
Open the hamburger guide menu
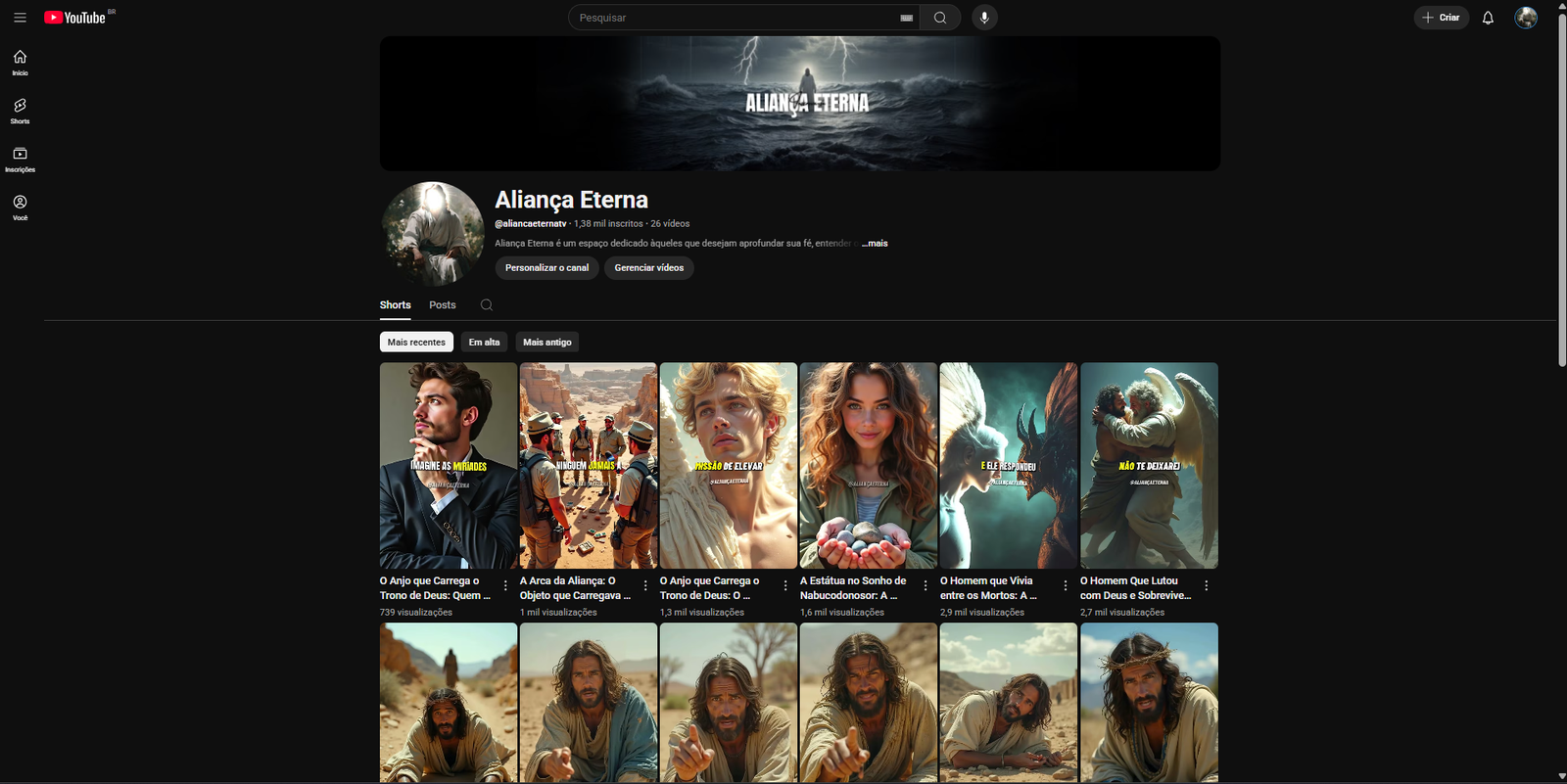(x=20, y=18)
